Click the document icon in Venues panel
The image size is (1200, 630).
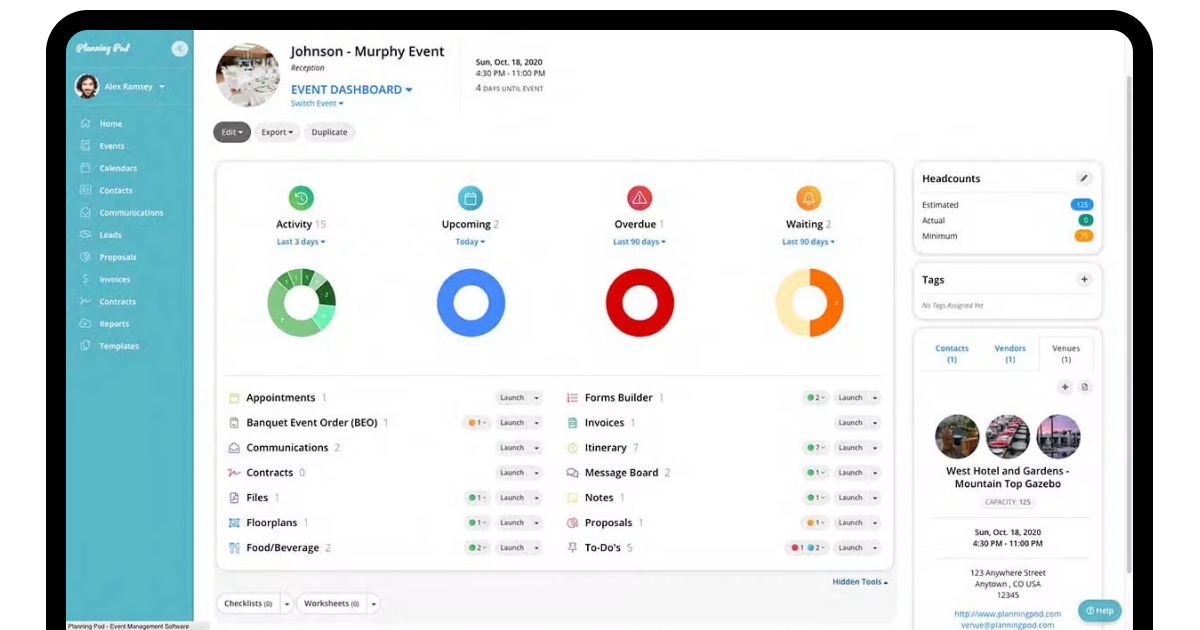tap(1085, 387)
